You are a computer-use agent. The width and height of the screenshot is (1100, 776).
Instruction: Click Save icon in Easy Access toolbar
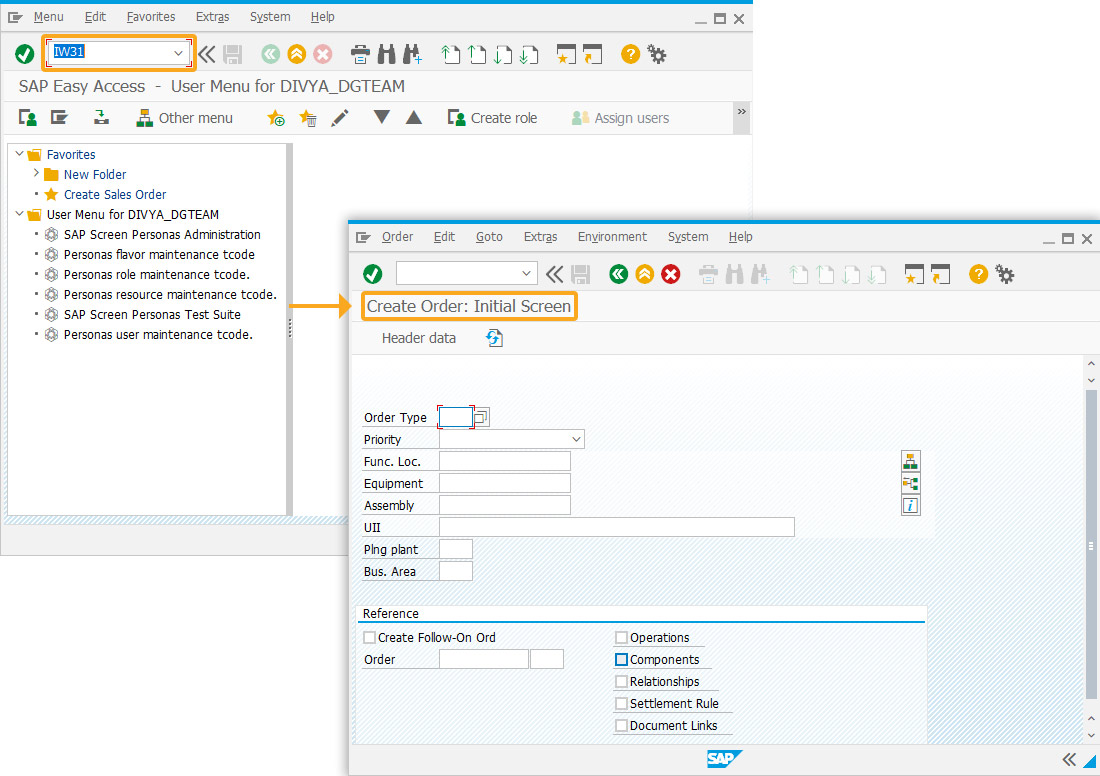coord(232,54)
